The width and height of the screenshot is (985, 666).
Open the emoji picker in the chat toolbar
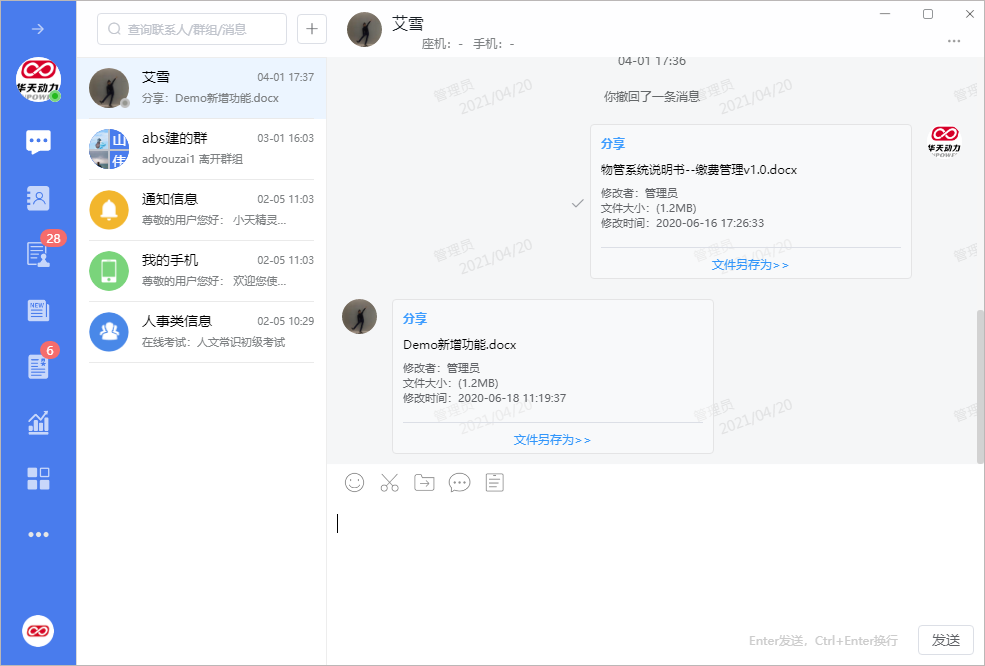(x=355, y=482)
